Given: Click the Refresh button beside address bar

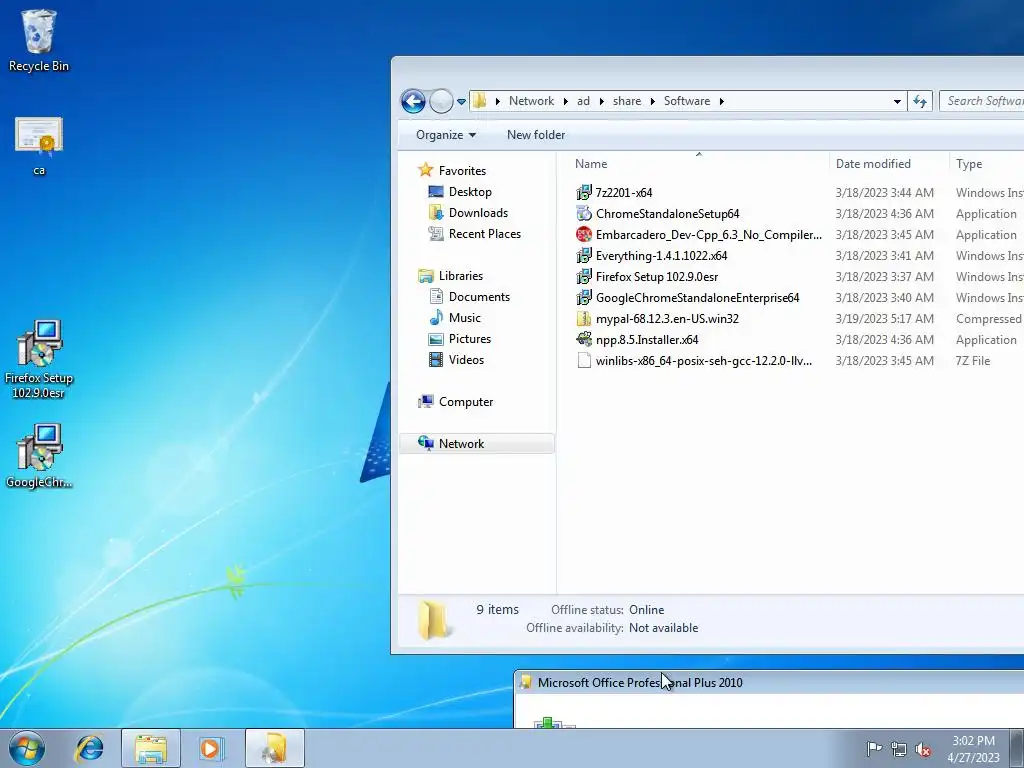Looking at the screenshot, I should (920, 101).
